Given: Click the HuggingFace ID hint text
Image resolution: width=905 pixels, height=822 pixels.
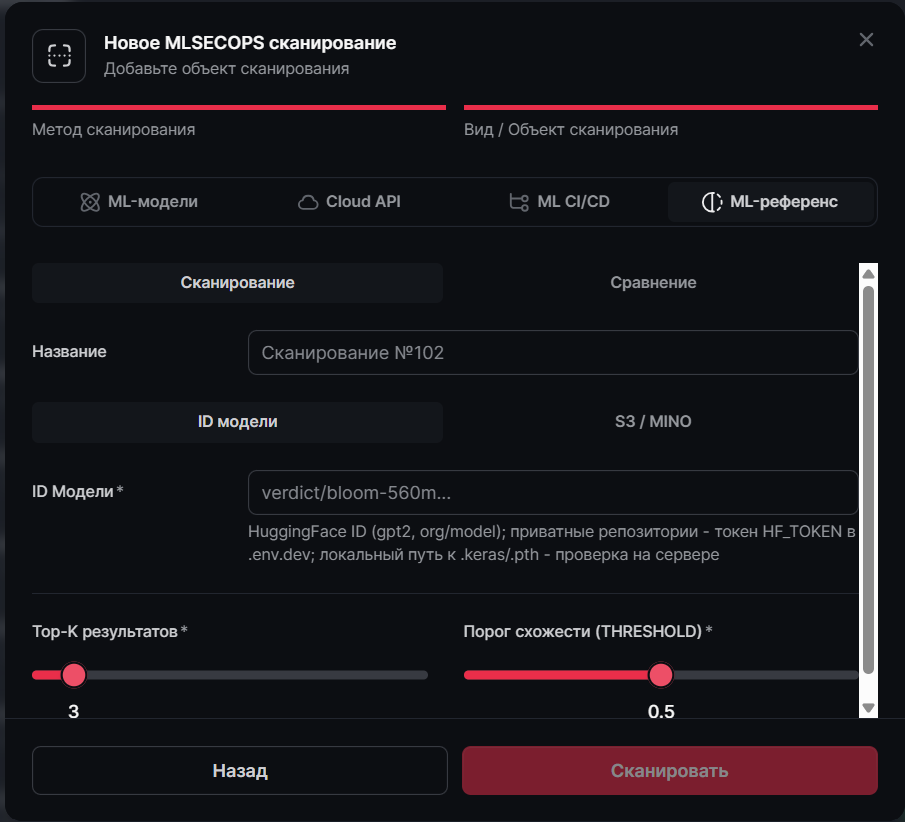Looking at the screenshot, I should point(552,543).
